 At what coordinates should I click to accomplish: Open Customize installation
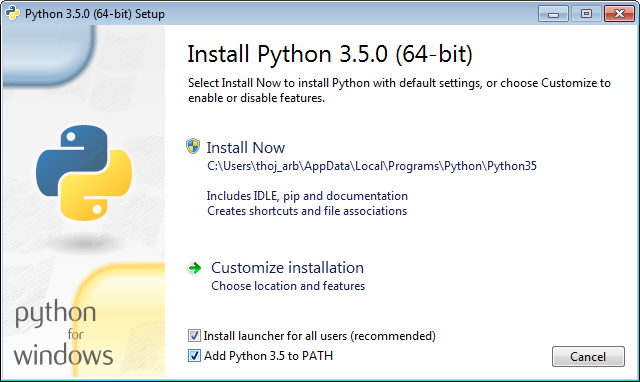pos(287,268)
